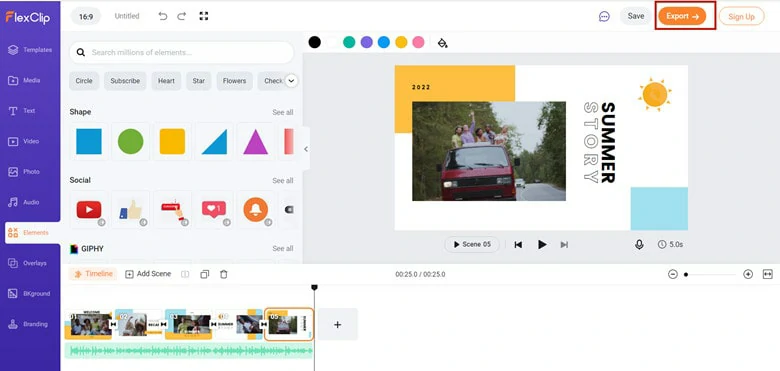Open the 16:9 aspect ratio selector
The width and height of the screenshot is (780, 371).
point(86,16)
